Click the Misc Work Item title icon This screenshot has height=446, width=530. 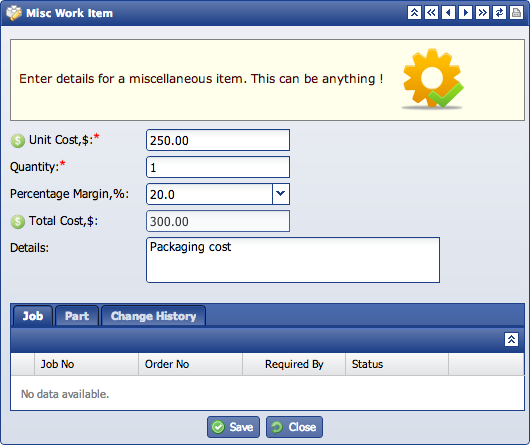tap(14, 13)
